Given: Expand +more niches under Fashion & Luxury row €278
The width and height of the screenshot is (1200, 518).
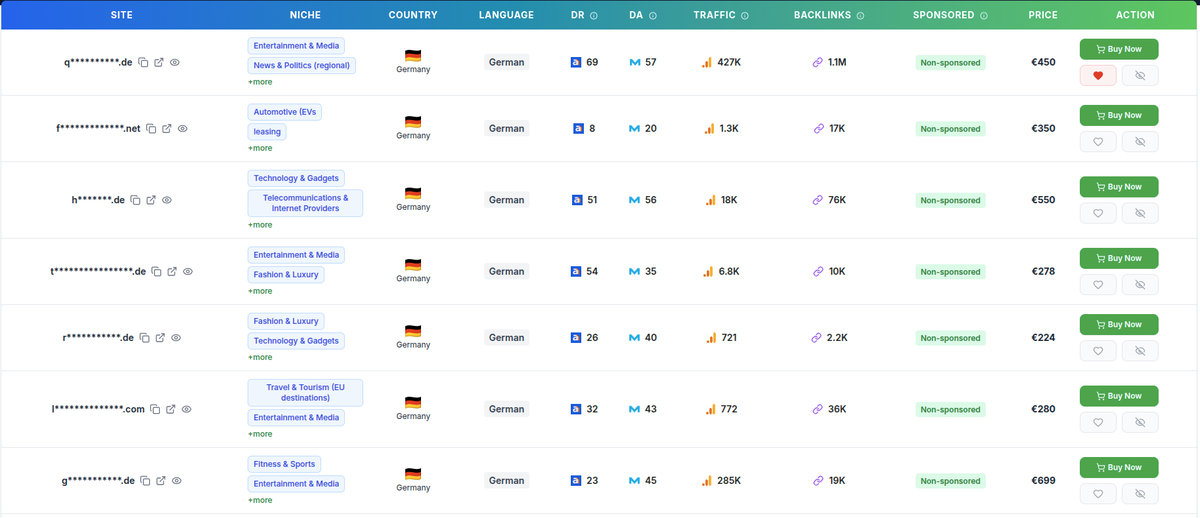Looking at the screenshot, I should point(260,291).
